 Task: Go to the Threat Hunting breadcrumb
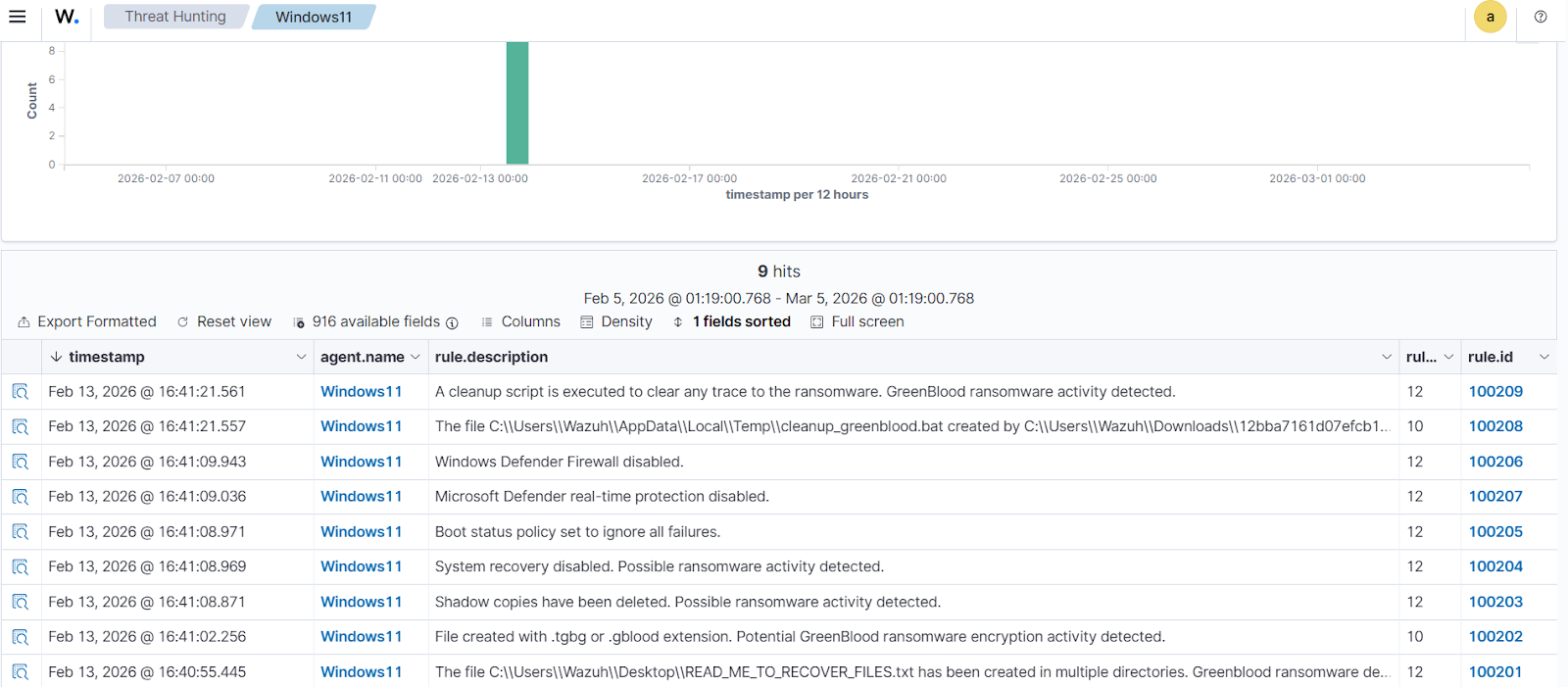(x=175, y=17)
